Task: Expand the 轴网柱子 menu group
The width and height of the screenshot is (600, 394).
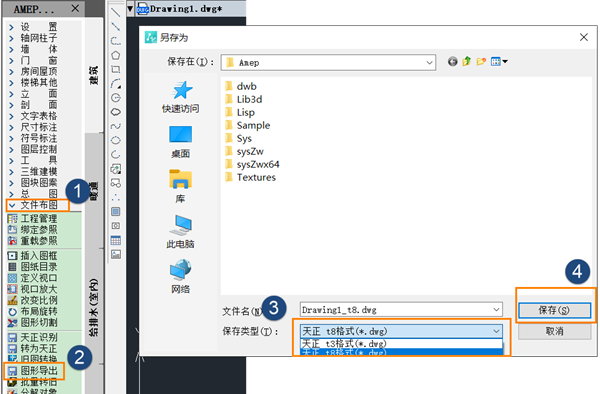Action: pyautogui.click(x=33, y=38)
